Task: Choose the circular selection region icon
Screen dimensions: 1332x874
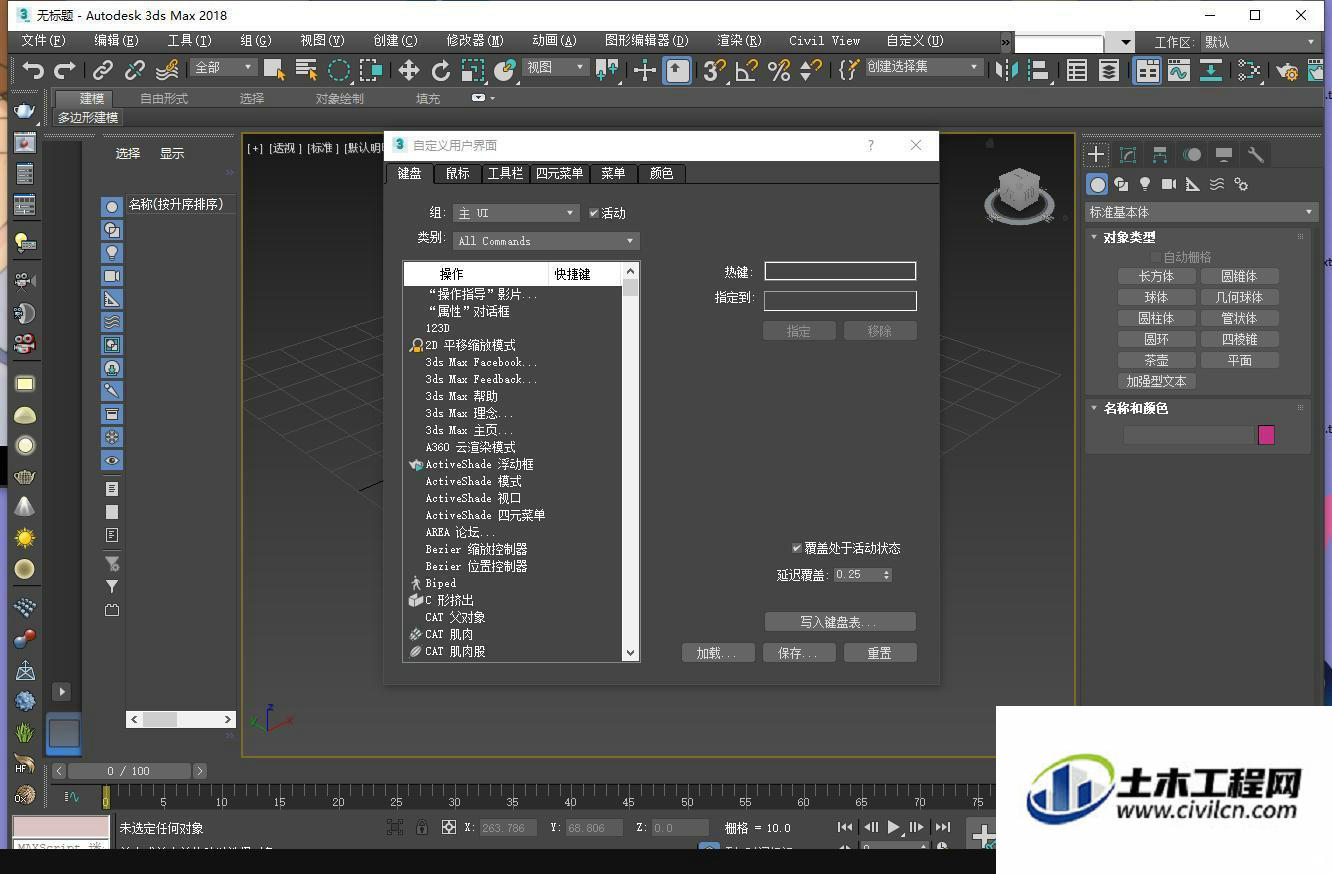Action: click(339, 70)
